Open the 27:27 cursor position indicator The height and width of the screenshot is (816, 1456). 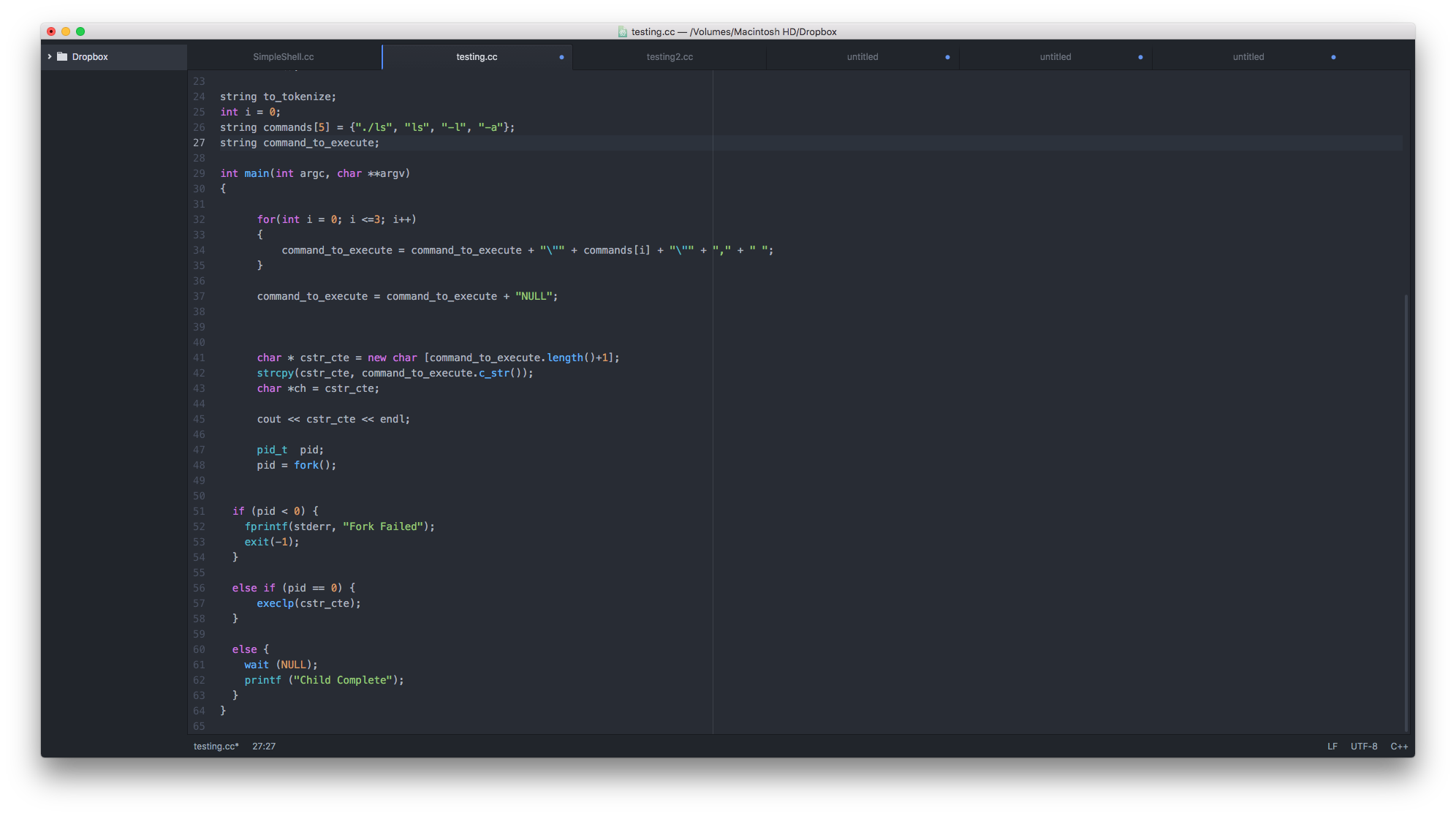pyautogui.click(x=264, y=746)
